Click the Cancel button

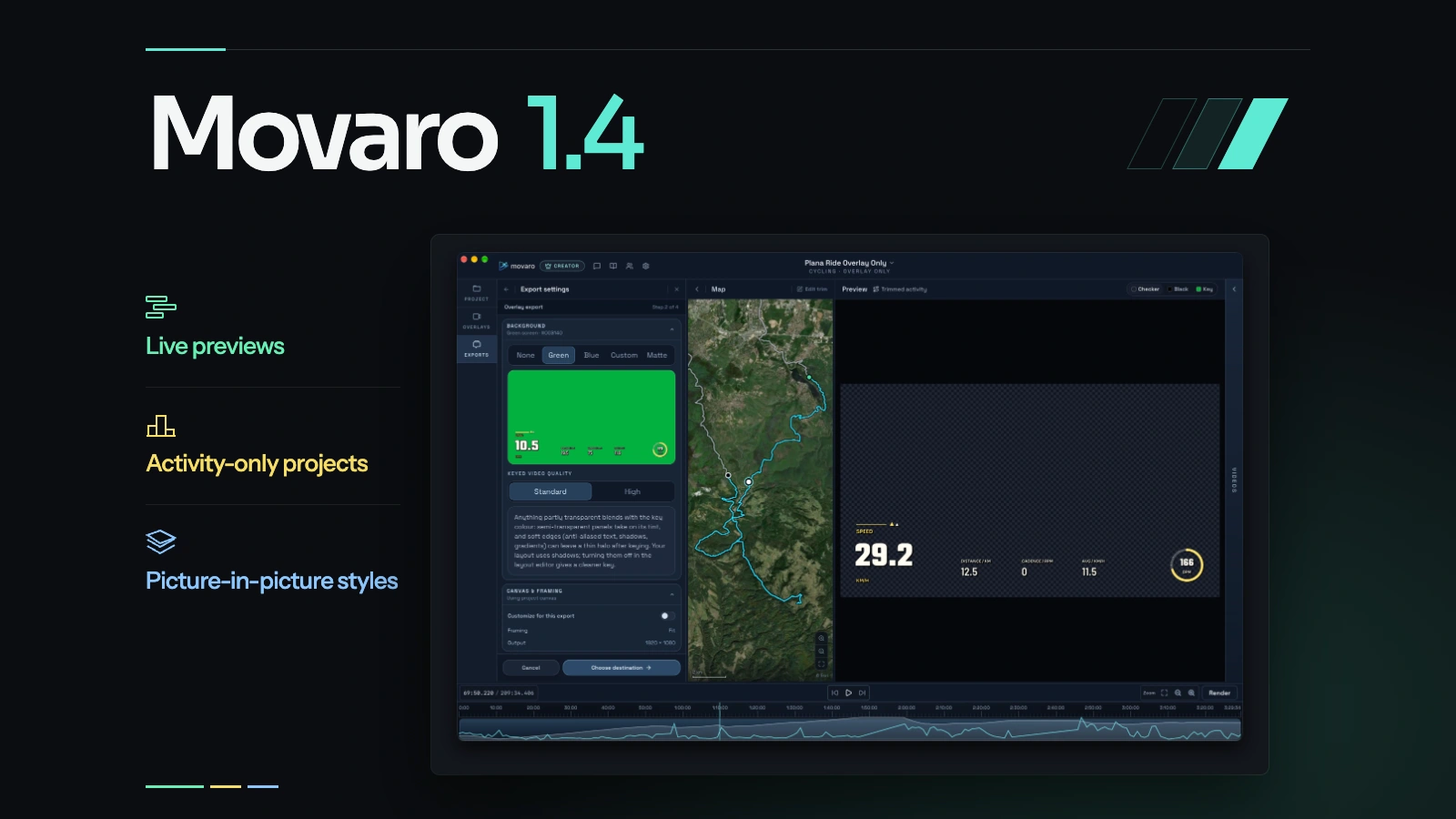[531, 668]
